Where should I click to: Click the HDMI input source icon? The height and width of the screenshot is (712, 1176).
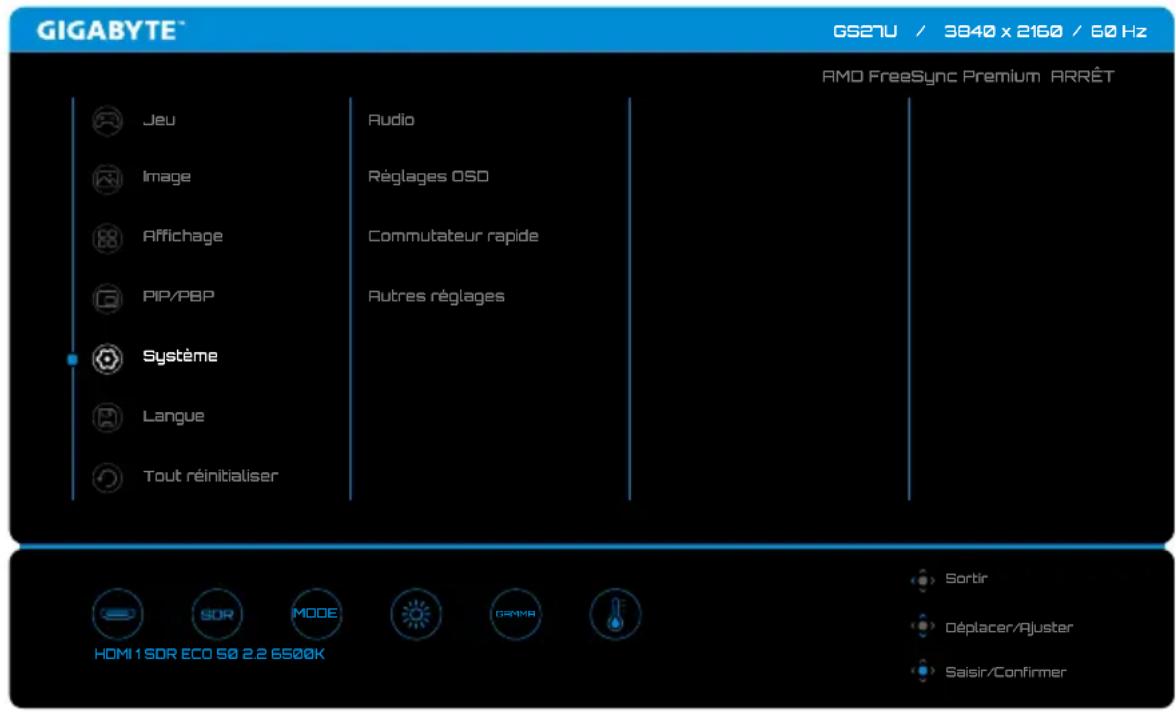tap(118, 614)
